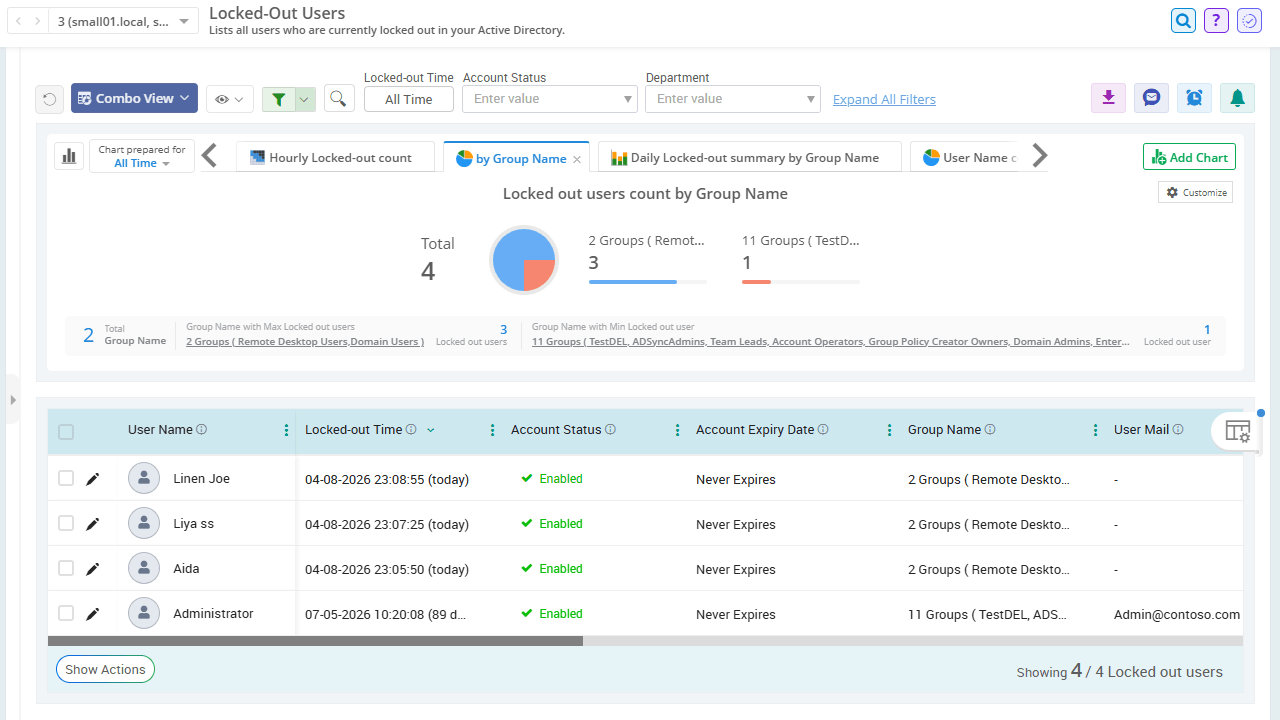Click the alarm clock schedule icon
Viewport: 1280px width, 720px height.
click(1195, 98)
